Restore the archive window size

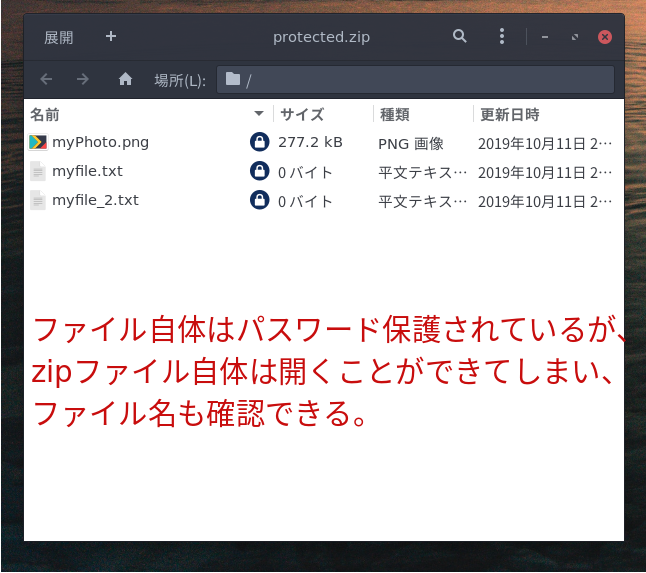(575, 37)
